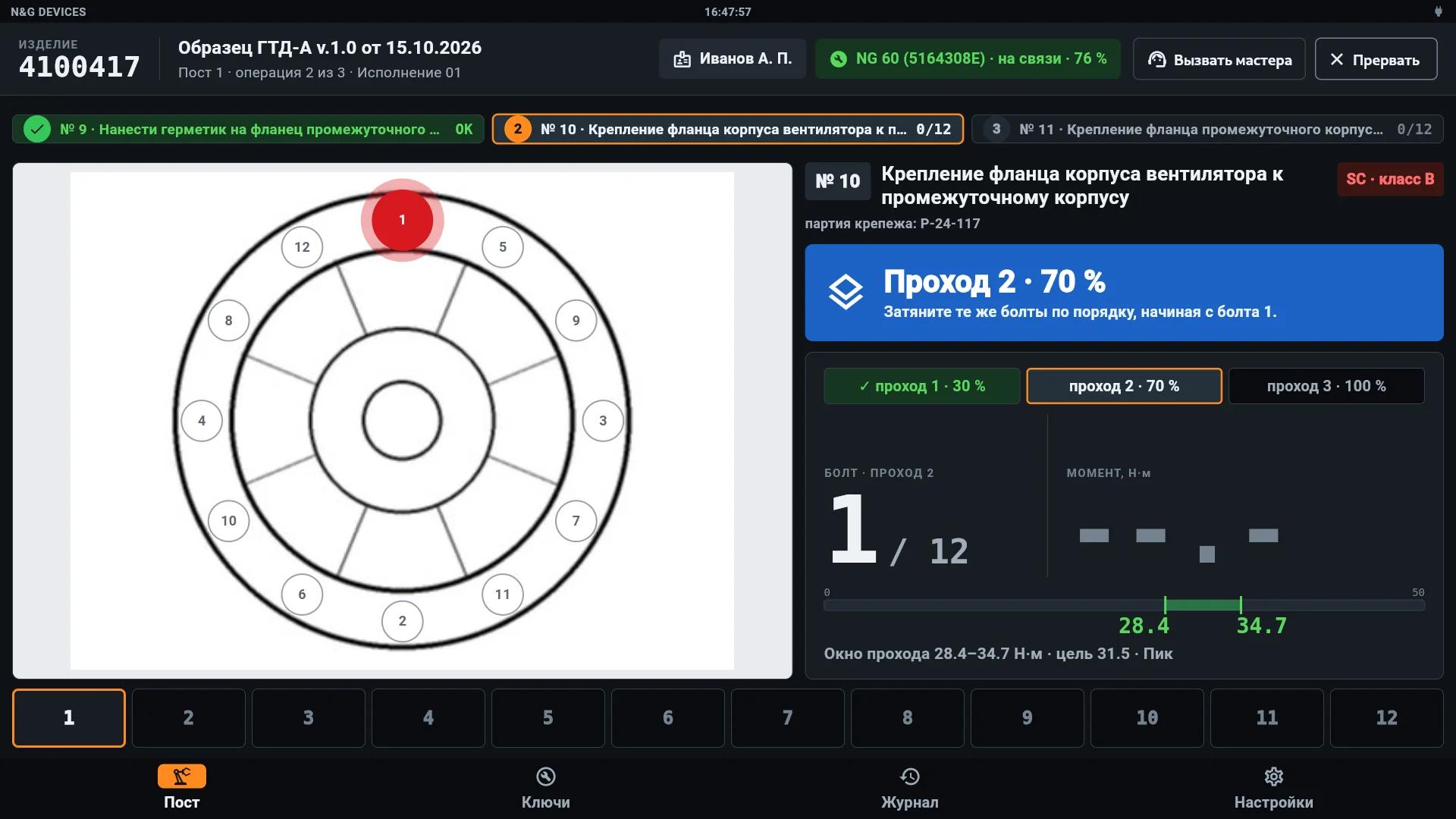Click the bolt counter 1 / 12

click(899, 529)
